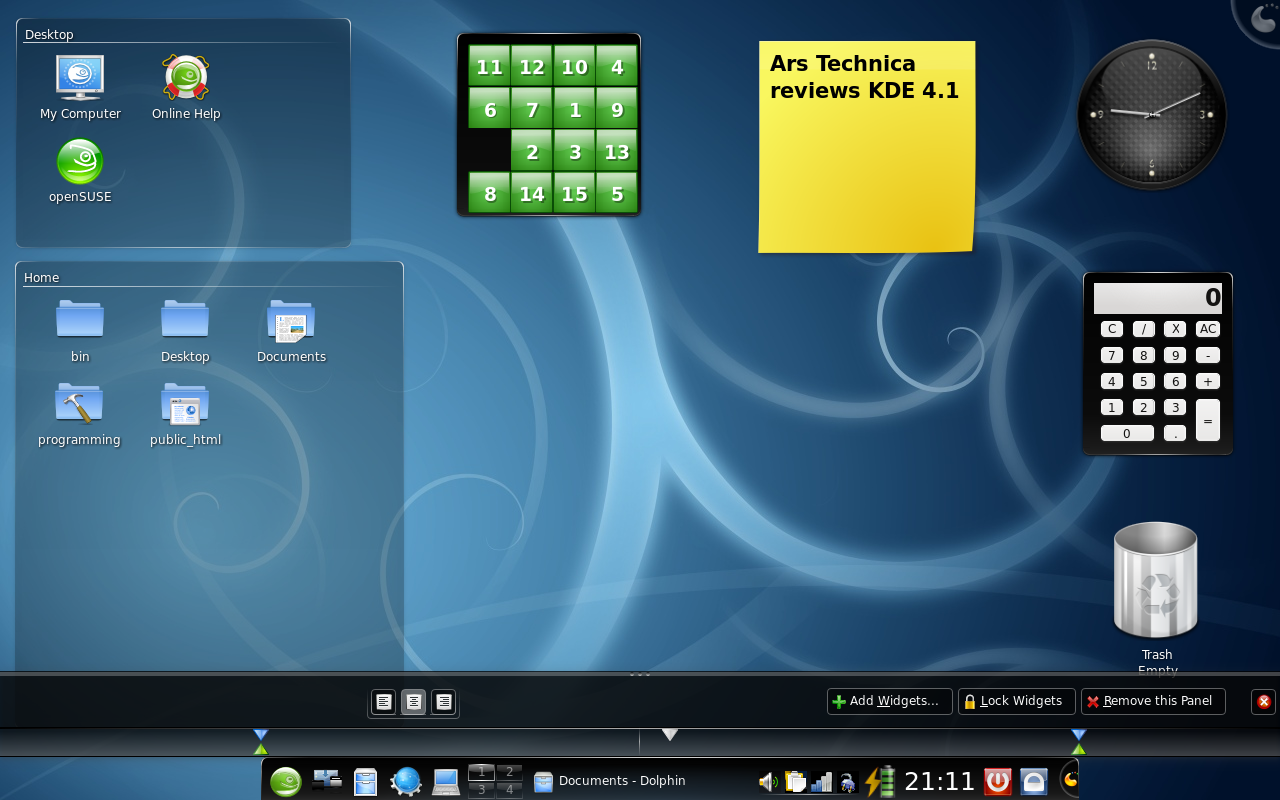
Task: Set panel alignment to right
Action: (x=443, y=702)
